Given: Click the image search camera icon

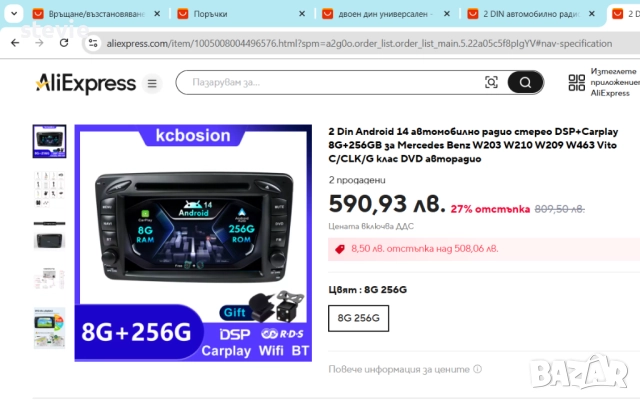Looking at the screenshot, I should click(x=491, y=82).
